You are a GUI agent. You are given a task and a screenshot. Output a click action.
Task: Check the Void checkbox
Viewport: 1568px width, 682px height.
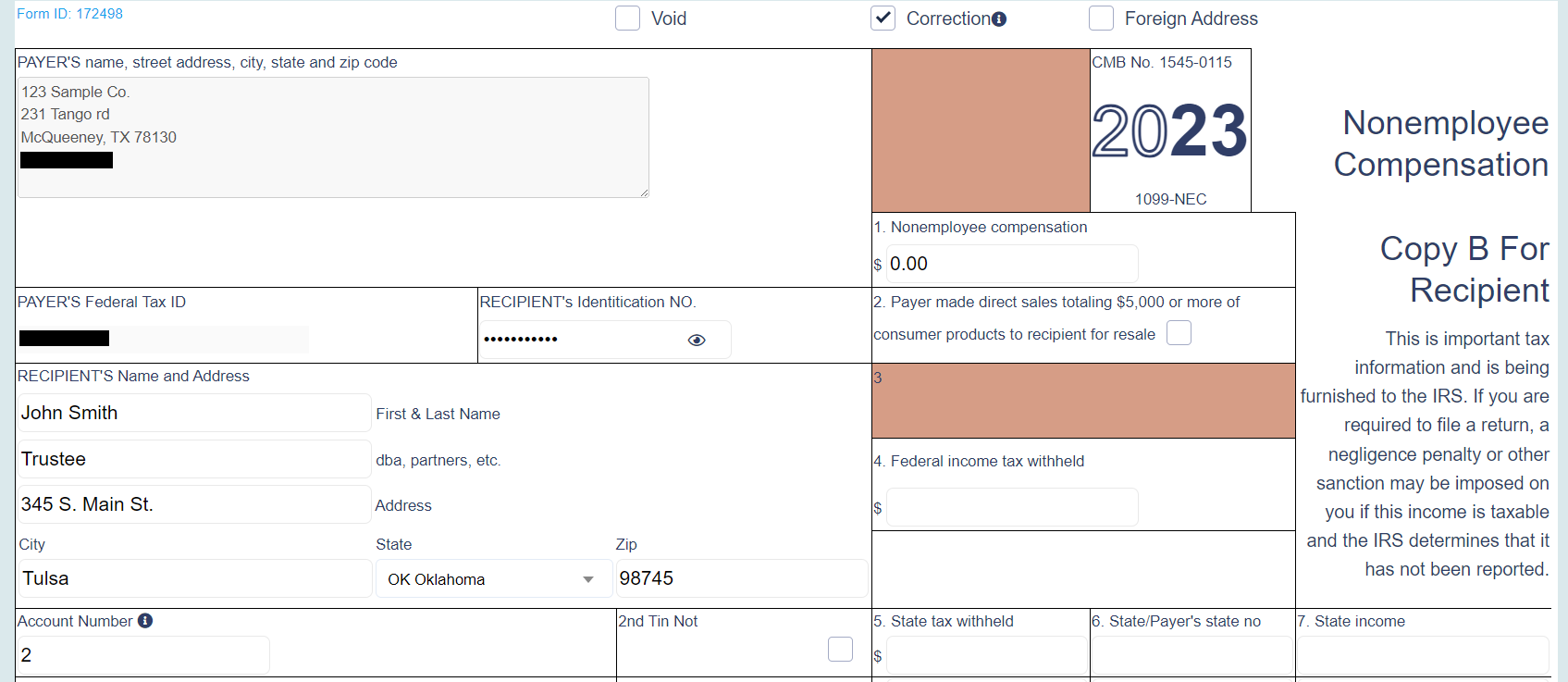click(x=627, y=19)
